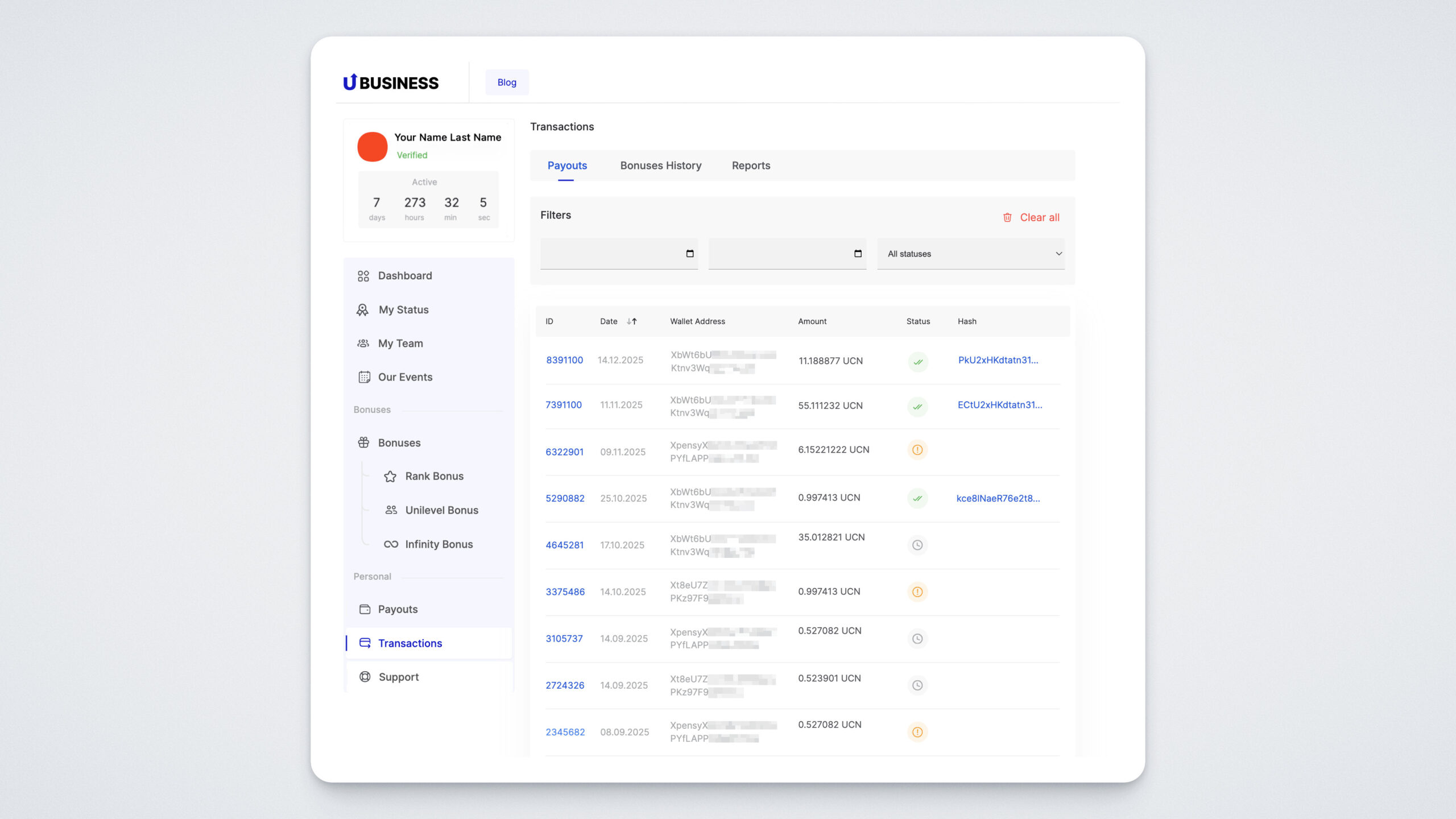Image resolution: width=1456 pixels, height=819 pixels.
Task: Toggle the Date column sort arrows
Action: [631, 321]
